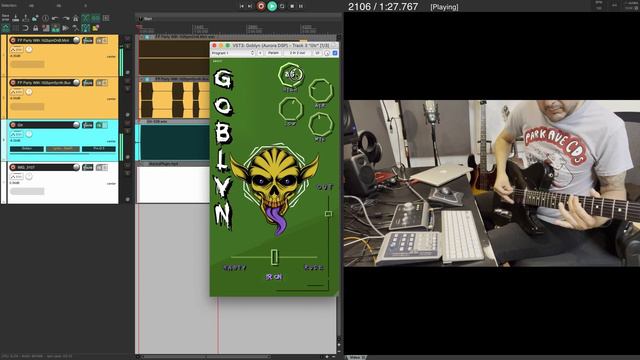Toggle the metronome icon in toolbar
The width and height of the screenshot is (640, 360).
click(x=76, y=18)
